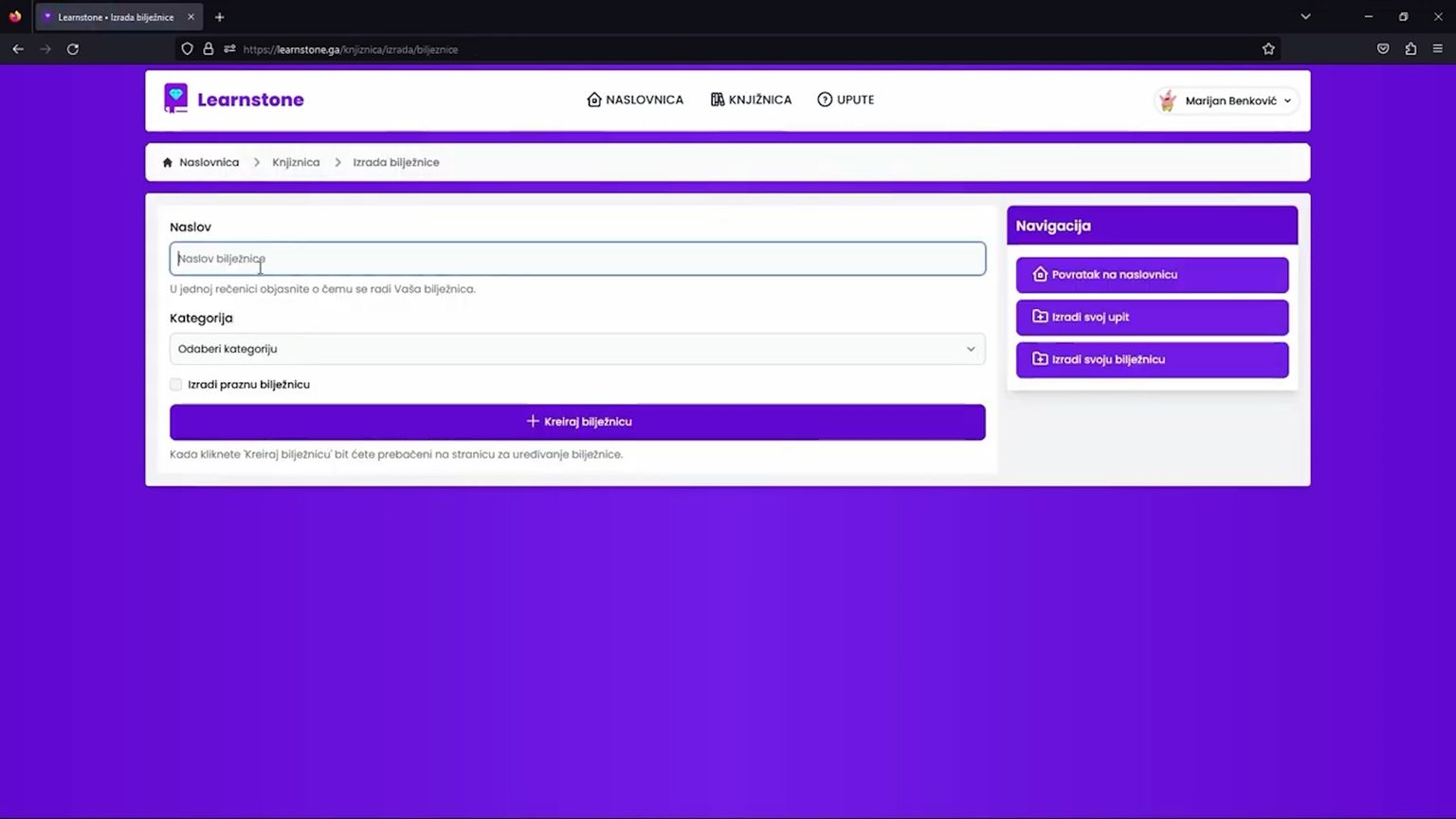The image size is (1456, 819).
Task: Expand the Marijan Benković user menu
Action: coord(1227,100)
